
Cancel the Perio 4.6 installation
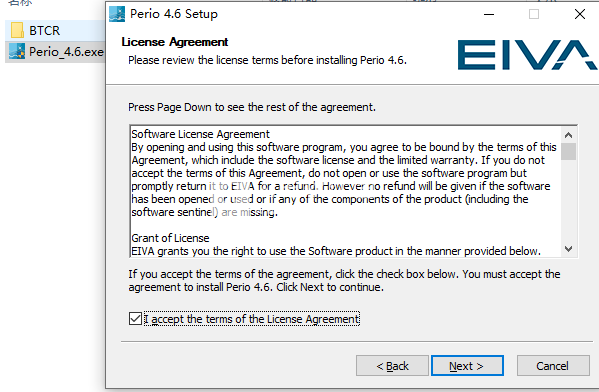[553, 366]
